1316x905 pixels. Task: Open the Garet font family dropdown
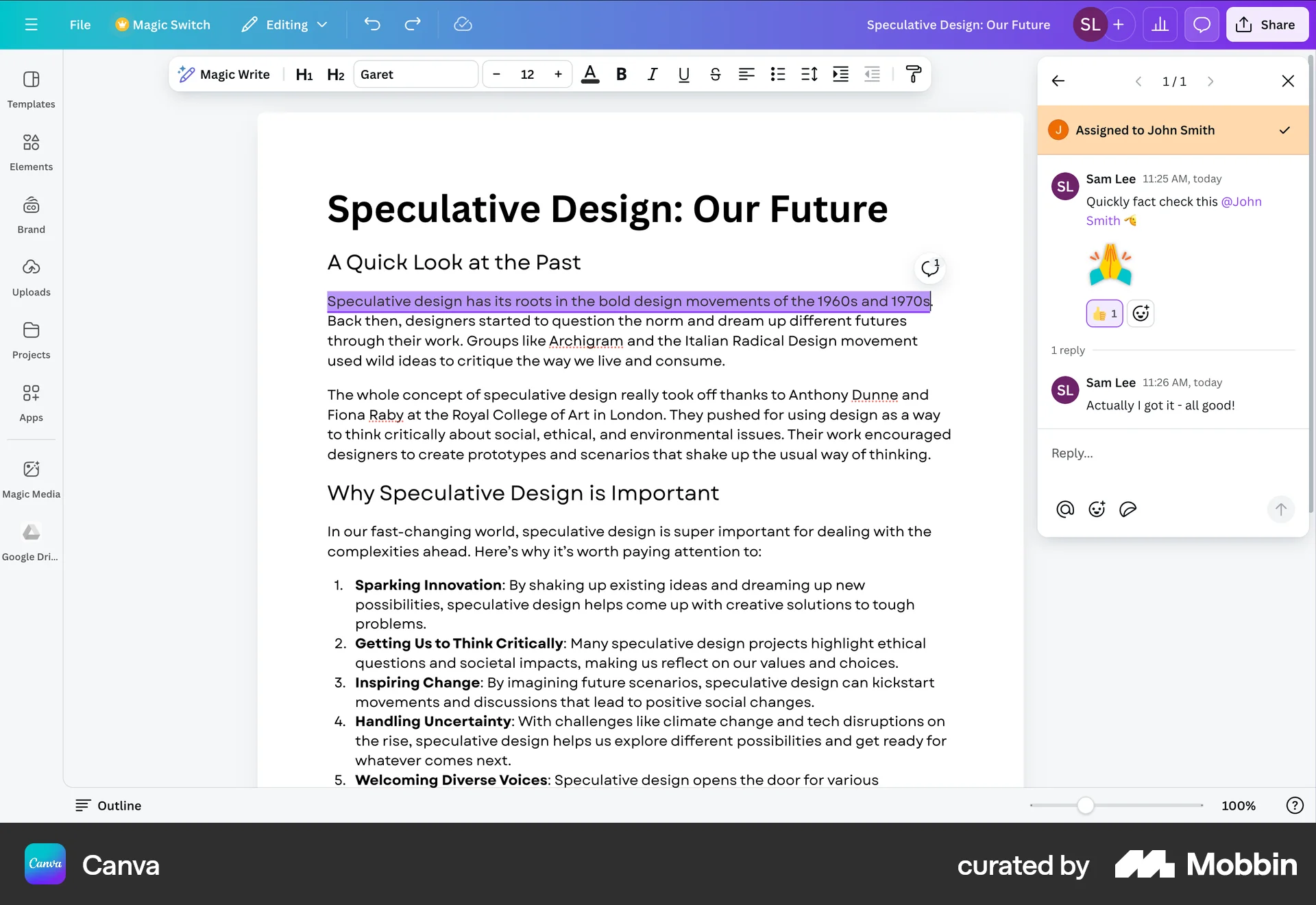pos(415,74)
